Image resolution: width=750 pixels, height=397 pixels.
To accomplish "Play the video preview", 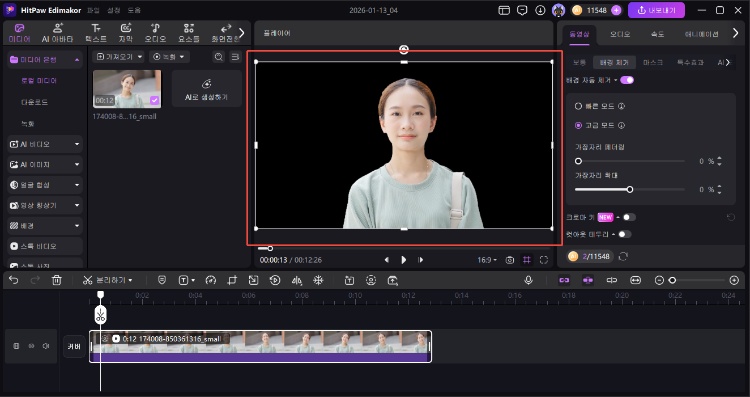I will (x=404, y=260).
